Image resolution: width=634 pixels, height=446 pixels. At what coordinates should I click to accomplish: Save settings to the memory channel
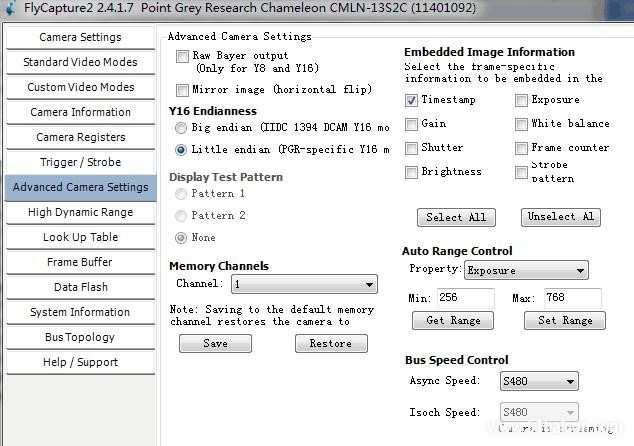(x=216, y=344)
